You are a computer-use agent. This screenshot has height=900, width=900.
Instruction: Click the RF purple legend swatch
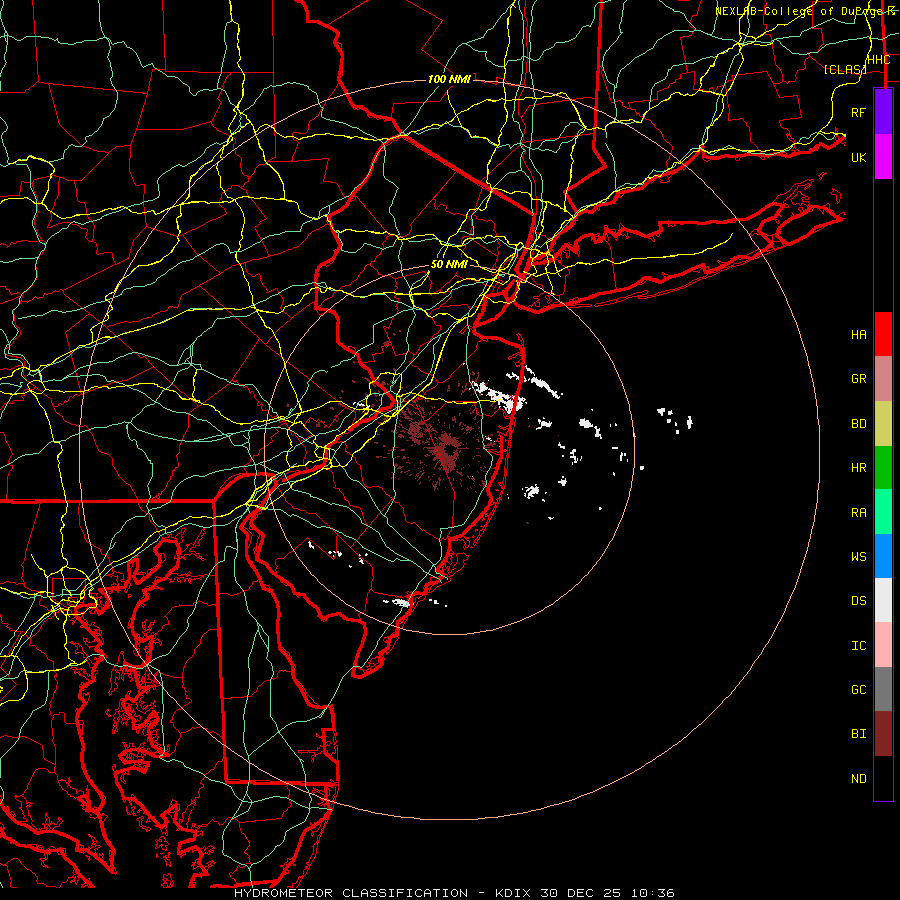pos(883,112)
